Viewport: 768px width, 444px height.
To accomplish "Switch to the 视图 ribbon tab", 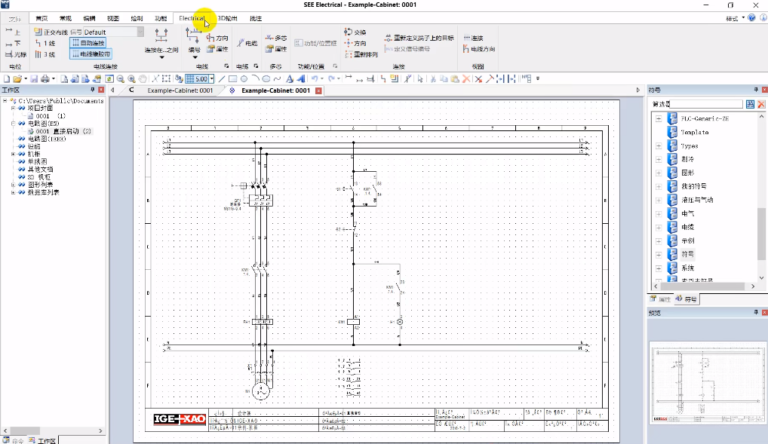I will (x=113, y=18).
